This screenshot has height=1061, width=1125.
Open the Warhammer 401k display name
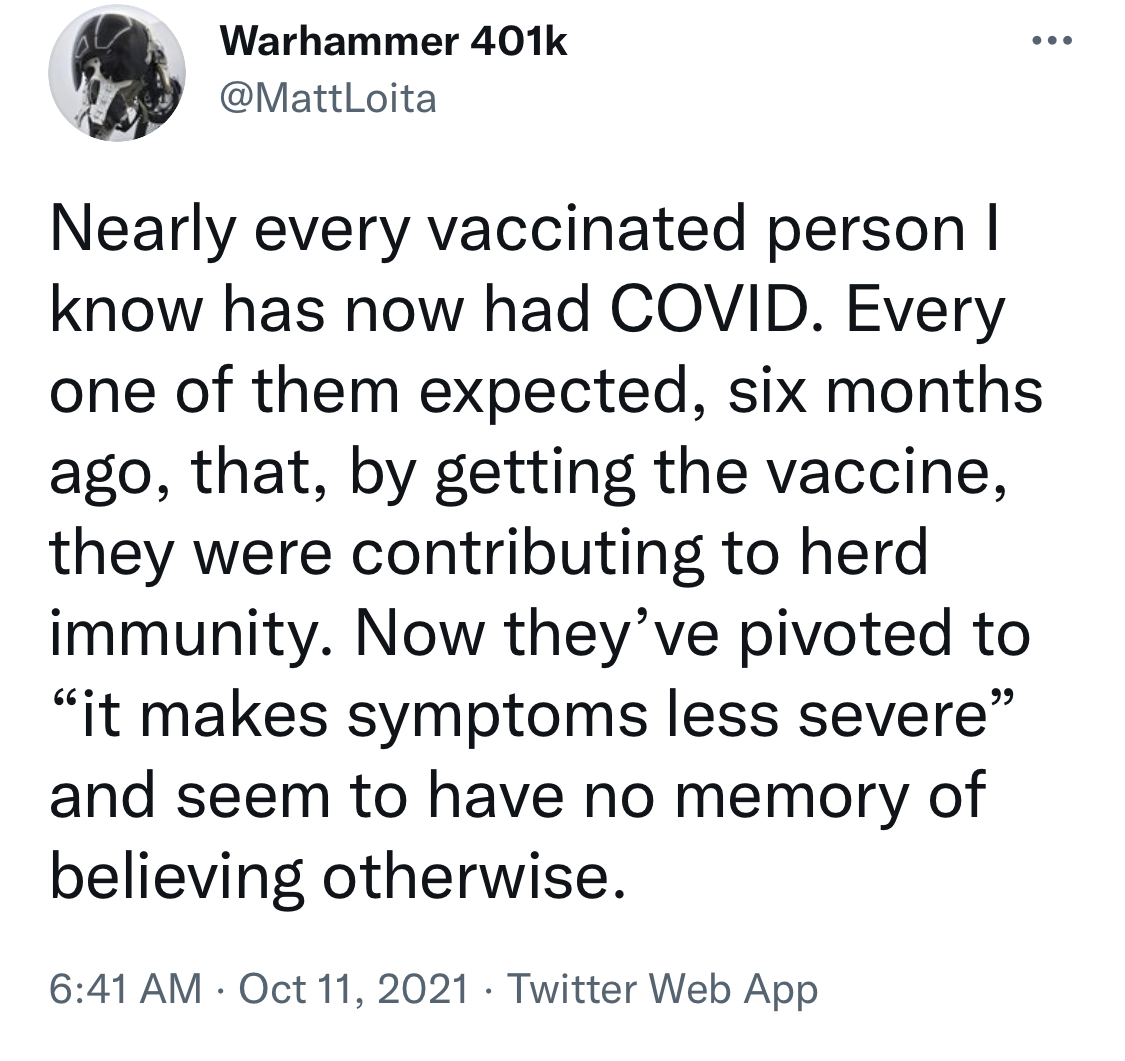tap(393, 42)
